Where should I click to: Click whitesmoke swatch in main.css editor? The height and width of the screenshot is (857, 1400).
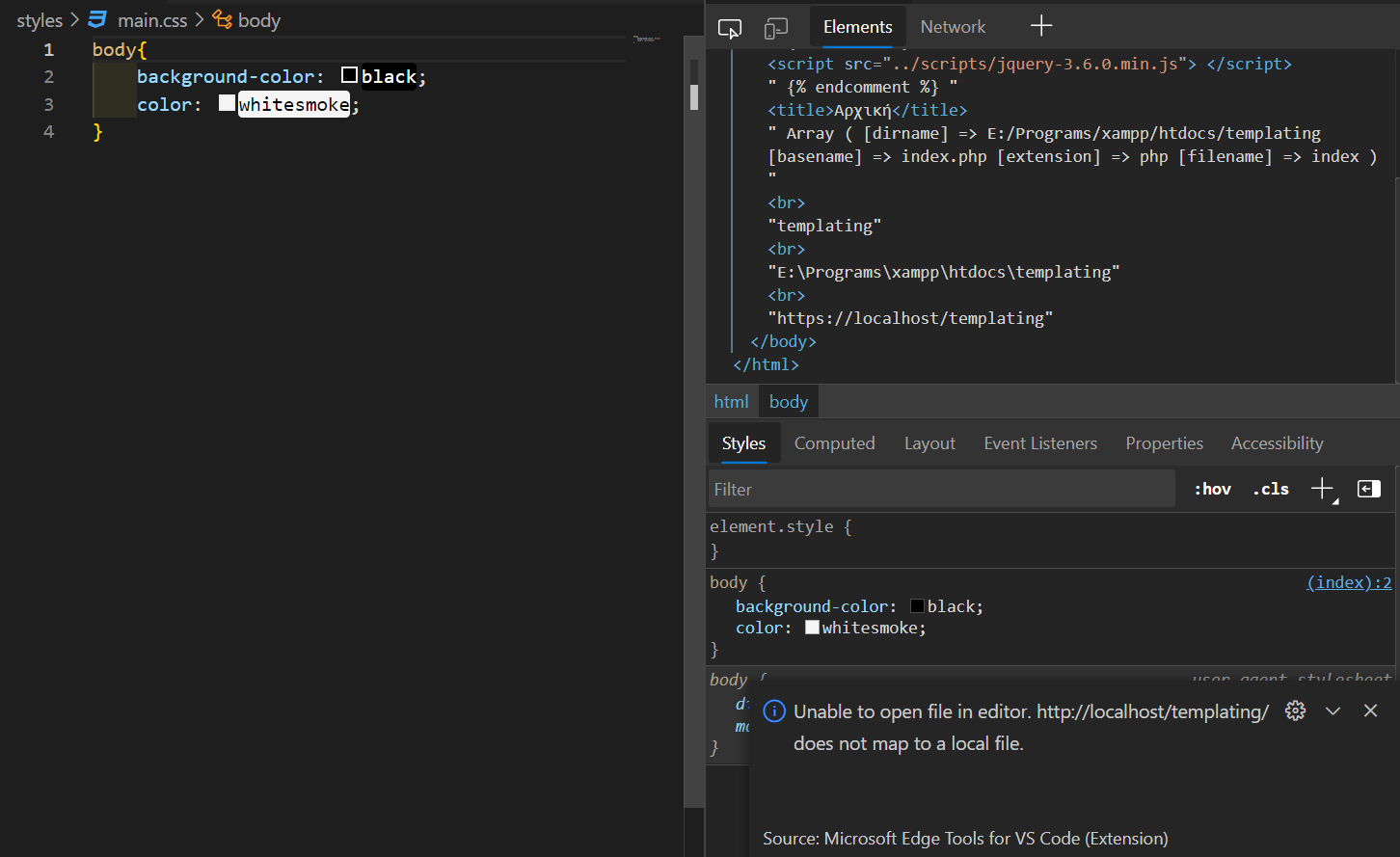pyautogui.click(x=227, y=103)
